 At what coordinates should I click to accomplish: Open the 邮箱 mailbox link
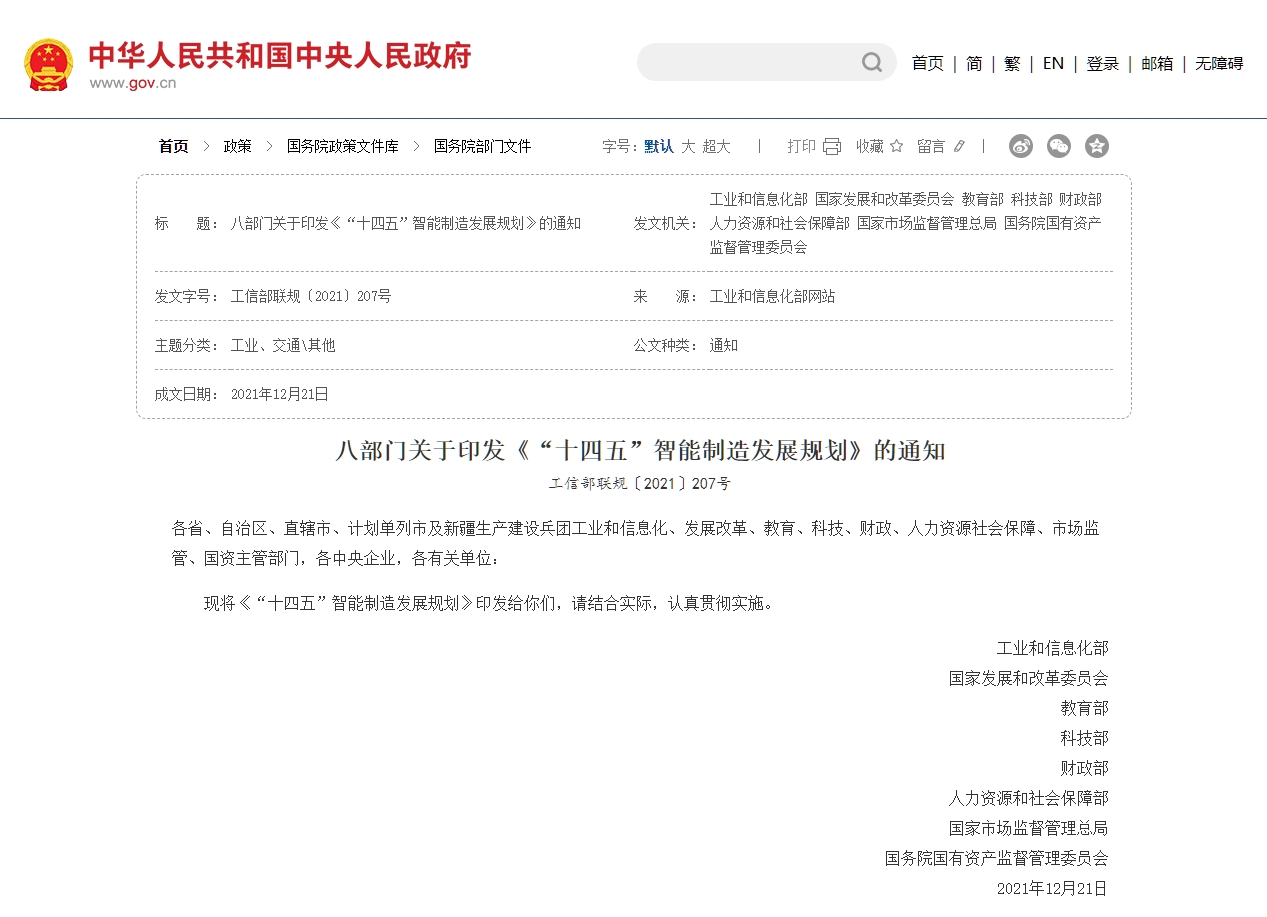coord(1156,63)
